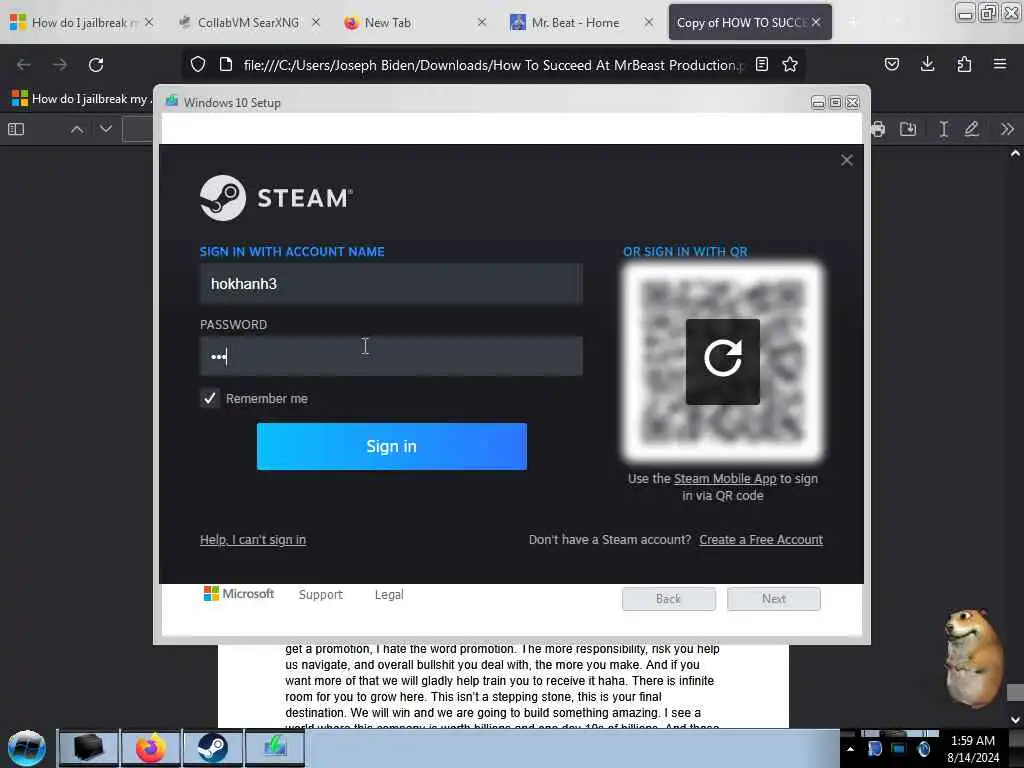Screen dimensions: 1024x768
Task: Open the black box taskbar app
Action: [x=89, y=748]
